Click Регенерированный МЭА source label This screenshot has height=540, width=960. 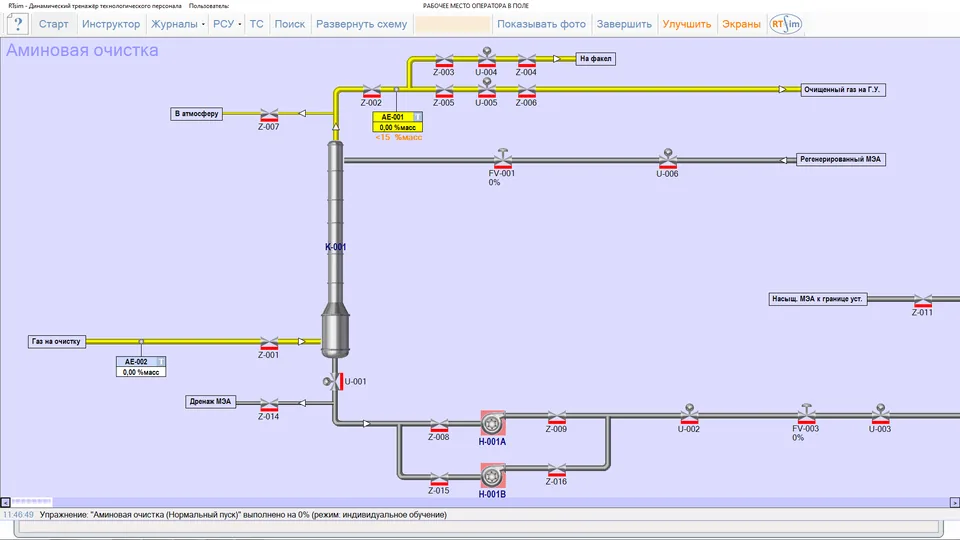coord(841,159)
